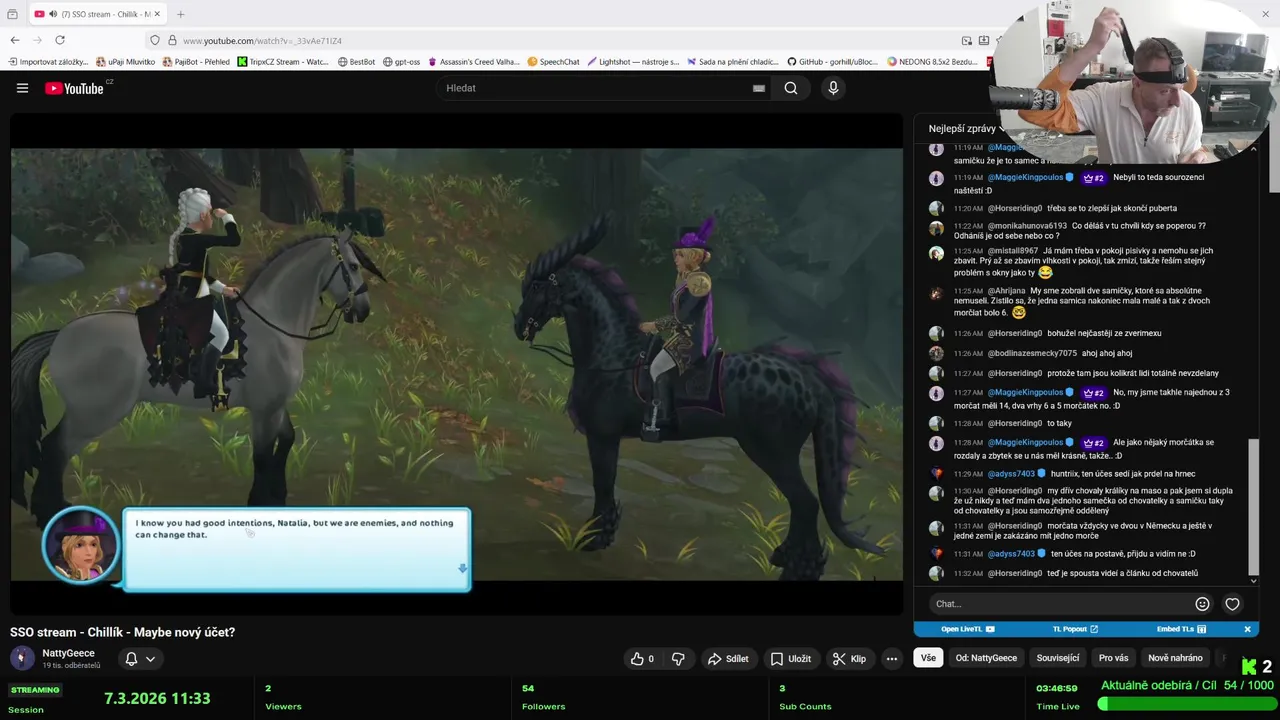Share the video using Sdílet
The image size is (1280, 720).
(728, 658)
